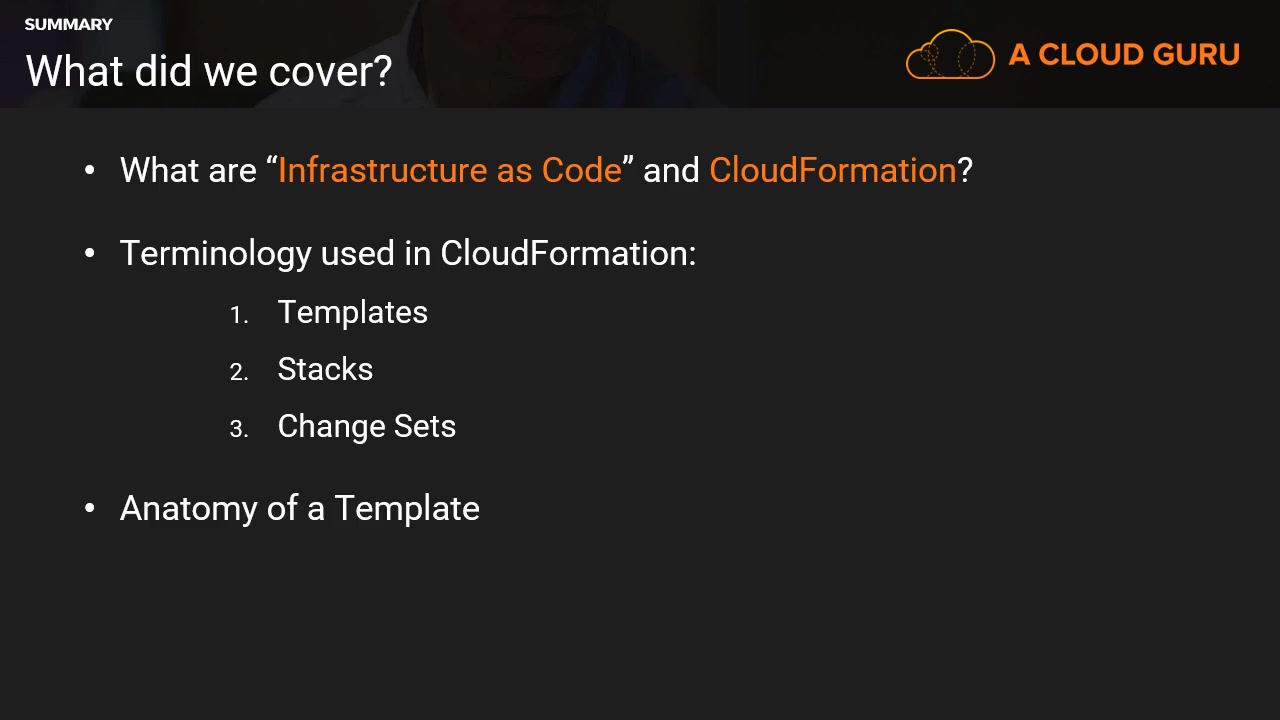The image size is (1280, 720).
Task: Click the bullet dot before "Terminology"
Action: (90, 253)
